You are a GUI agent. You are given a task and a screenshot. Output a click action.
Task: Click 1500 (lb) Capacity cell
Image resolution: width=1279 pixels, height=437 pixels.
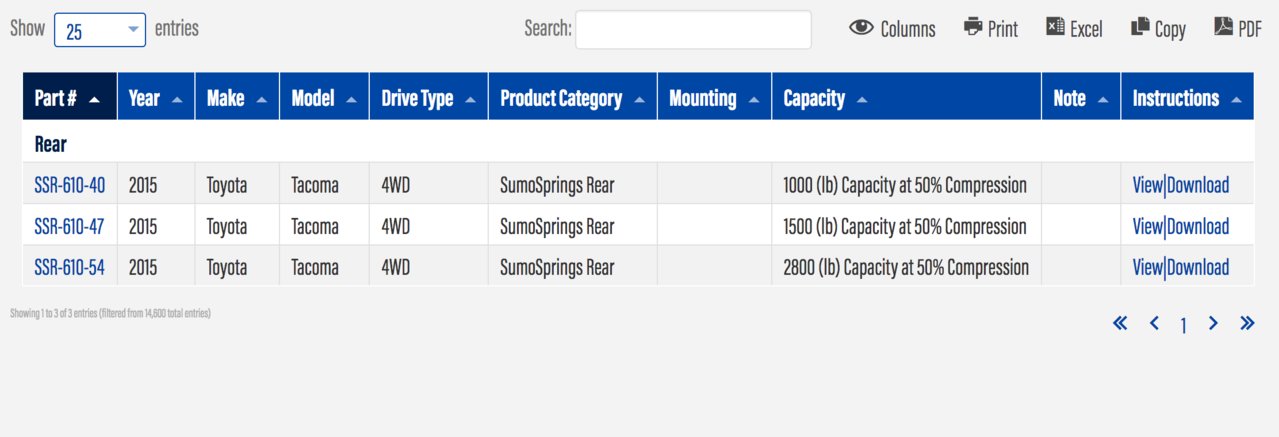(906, 226)
